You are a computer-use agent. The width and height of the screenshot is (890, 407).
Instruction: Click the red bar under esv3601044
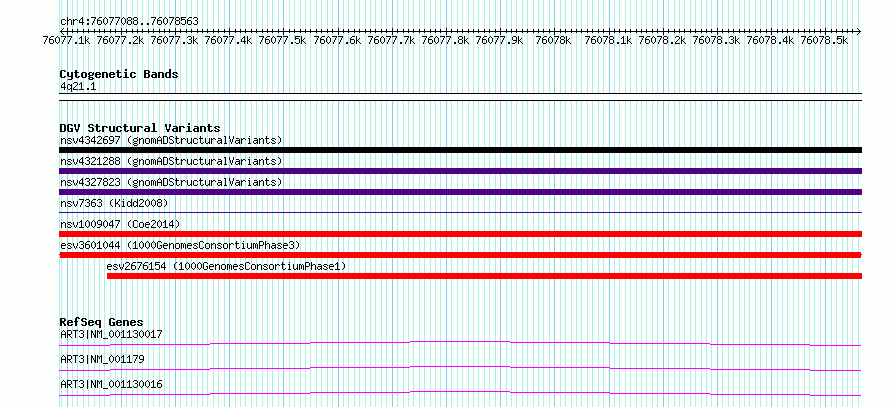[x=460, y=255]
